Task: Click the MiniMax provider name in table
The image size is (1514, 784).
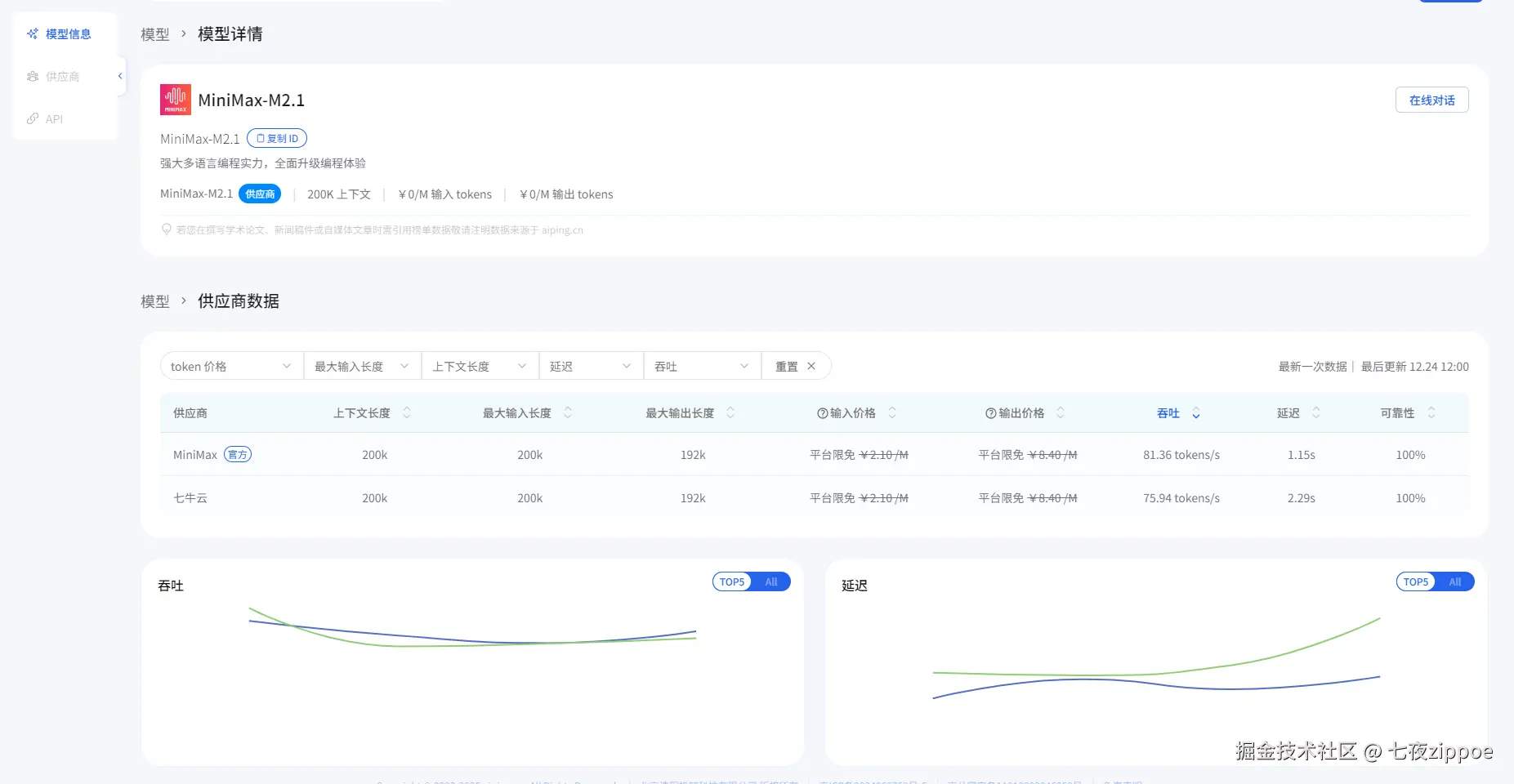Action: pos(195,455)
